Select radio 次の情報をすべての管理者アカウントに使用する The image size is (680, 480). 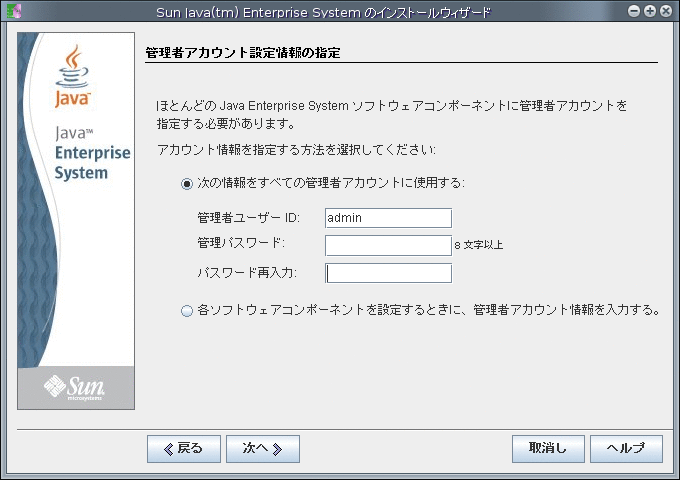[x=187, y=184]
